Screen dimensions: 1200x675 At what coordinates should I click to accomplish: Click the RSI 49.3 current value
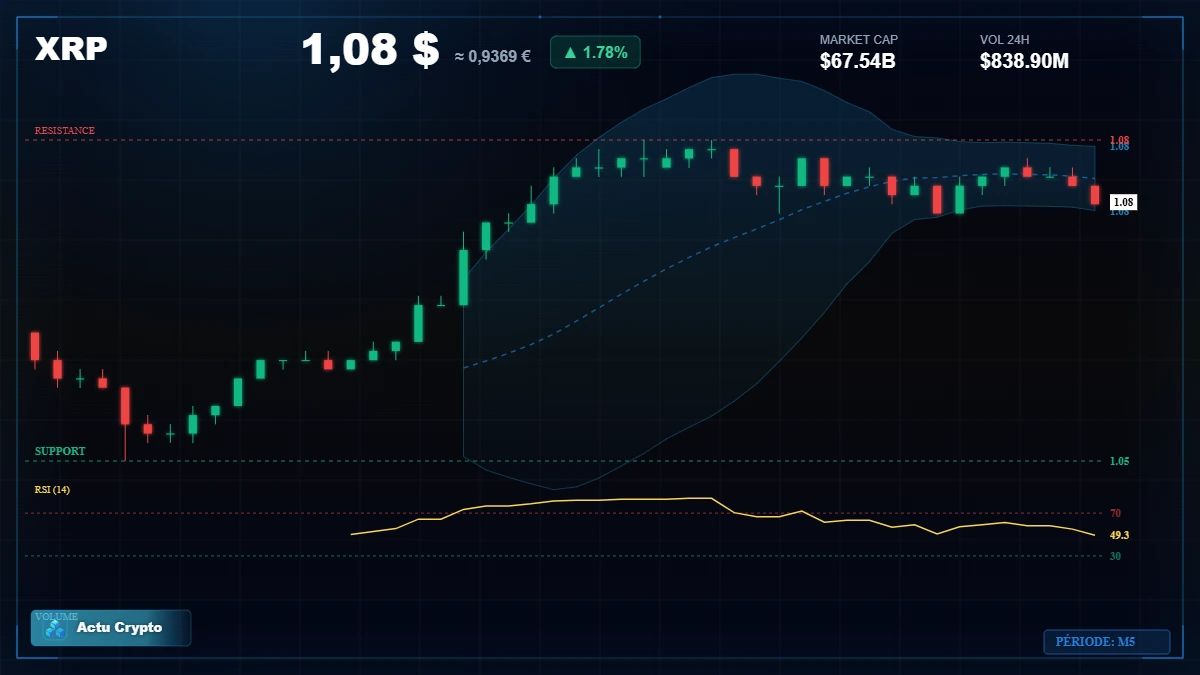point(1119,535)
